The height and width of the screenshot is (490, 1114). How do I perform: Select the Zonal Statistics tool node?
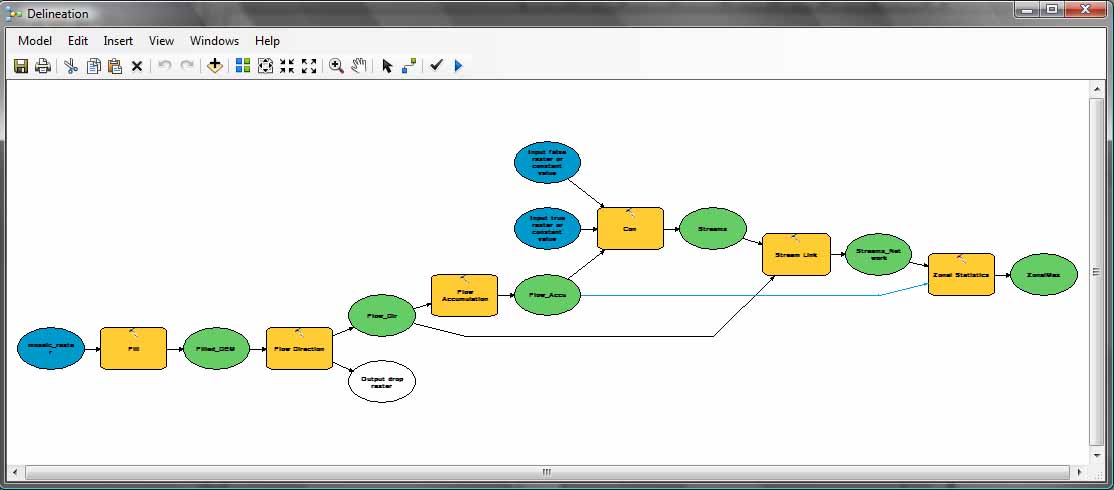tap(961, 274)
